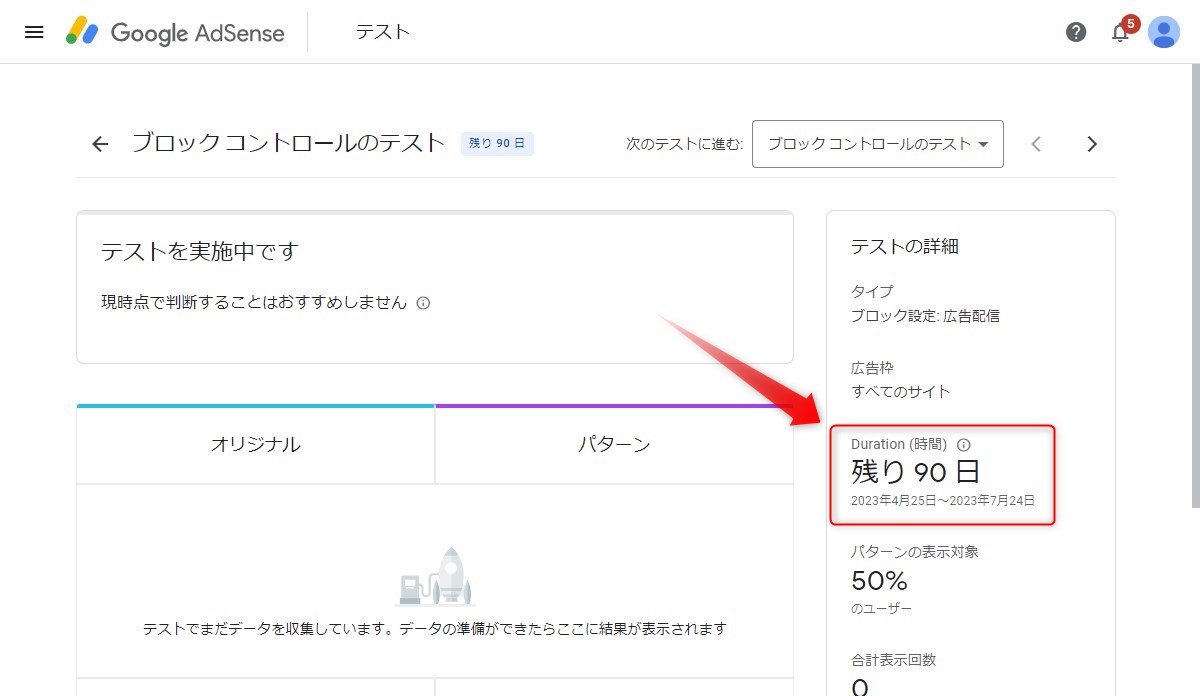Click info icon next to Duration (時間)
This screenshot has height=696, width=1200.
[964, 445]
